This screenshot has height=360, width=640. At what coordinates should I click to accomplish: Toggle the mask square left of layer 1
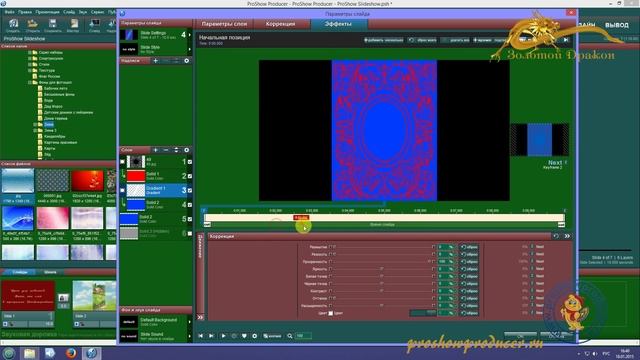[x=122, y=162]
